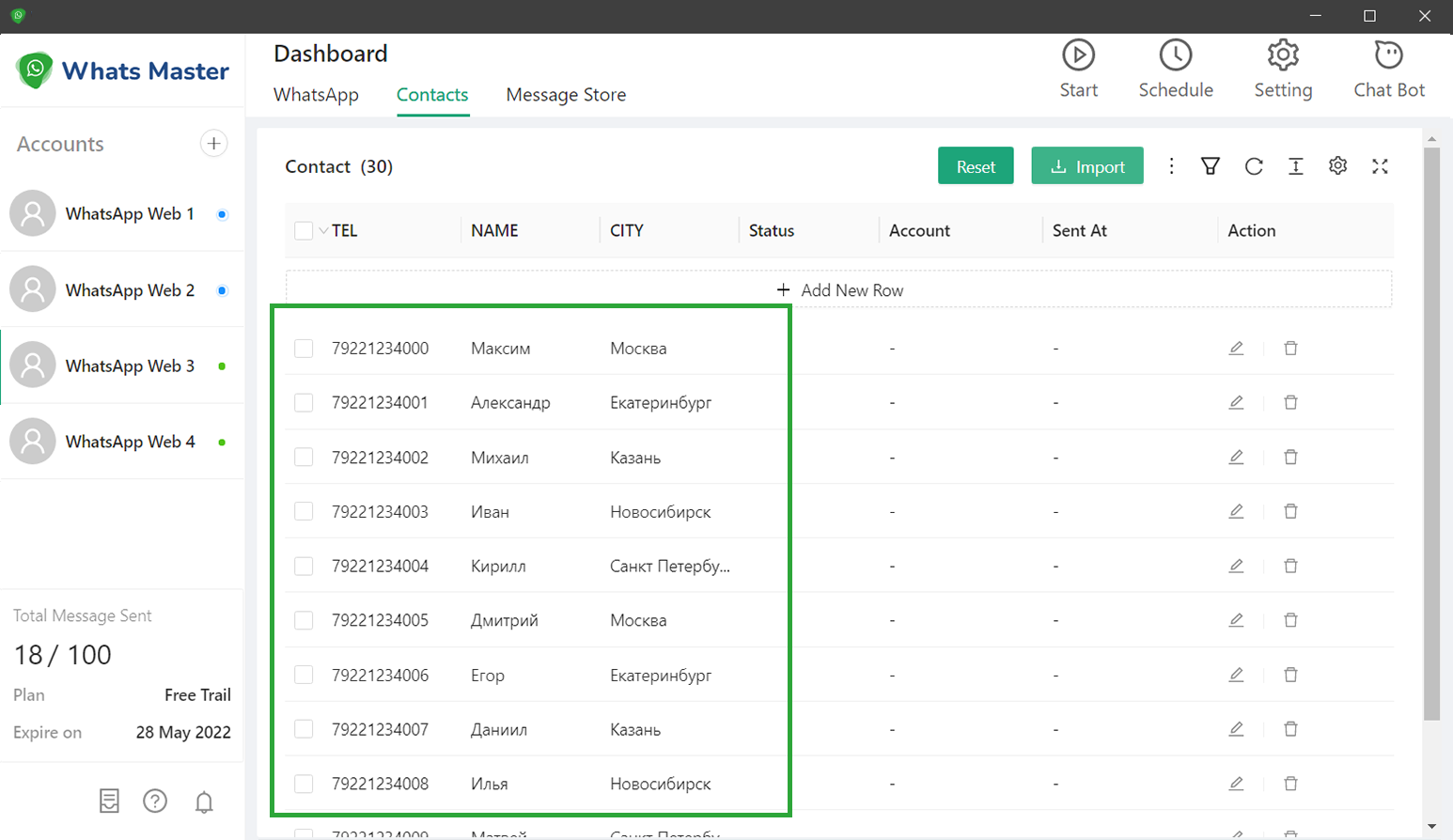Expand the selection dropdown arrow beside TEL
The width and height of the screenshot is (1453, 840).
[x=323, y=231]
